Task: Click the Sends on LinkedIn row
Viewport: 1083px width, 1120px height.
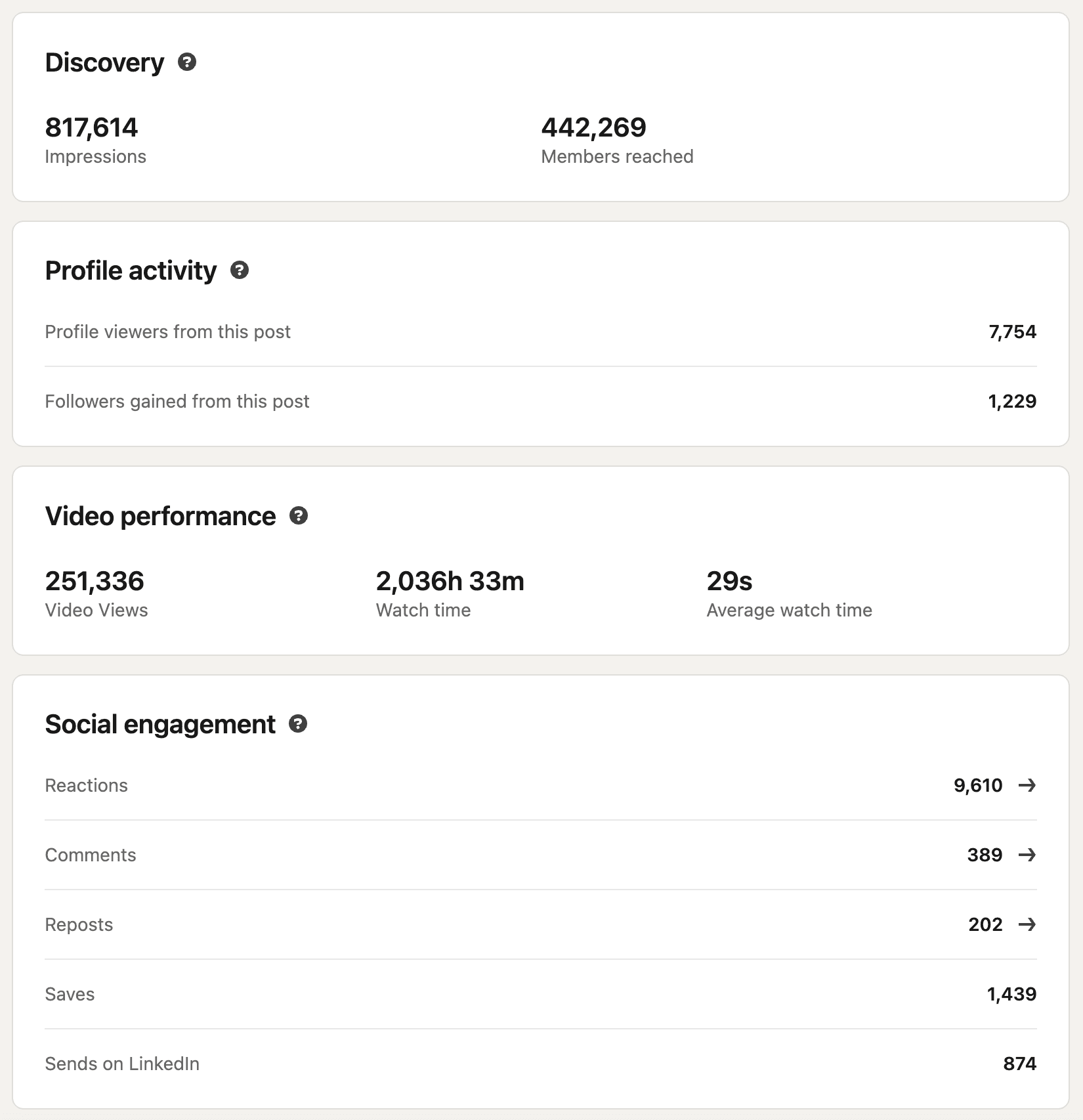Action: [x=540, y=1064]
